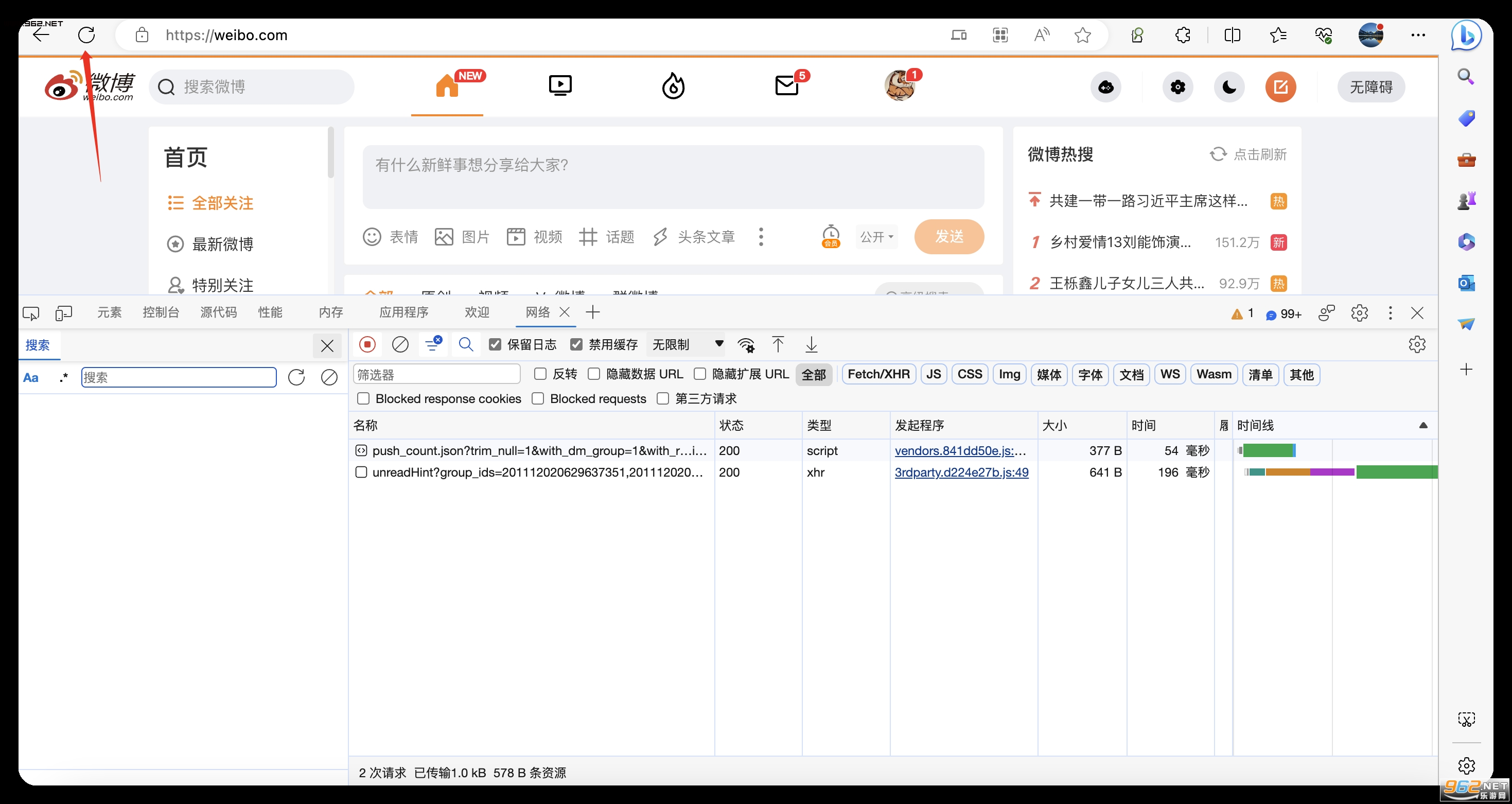This screenshot has height=804, width=1512.
Task: Add page to favorites star icon
Action: (x=1082, y=35)
